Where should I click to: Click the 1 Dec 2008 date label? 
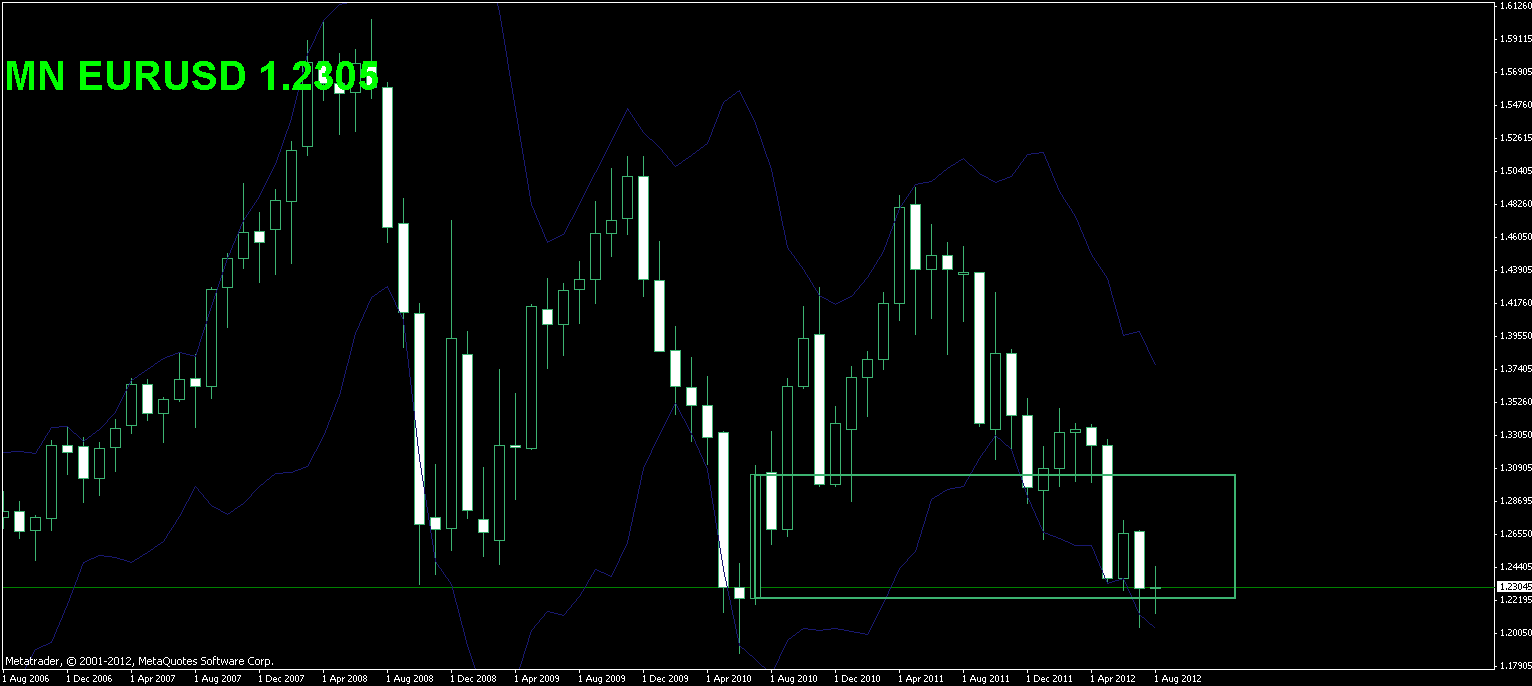[x=472, y=678]
